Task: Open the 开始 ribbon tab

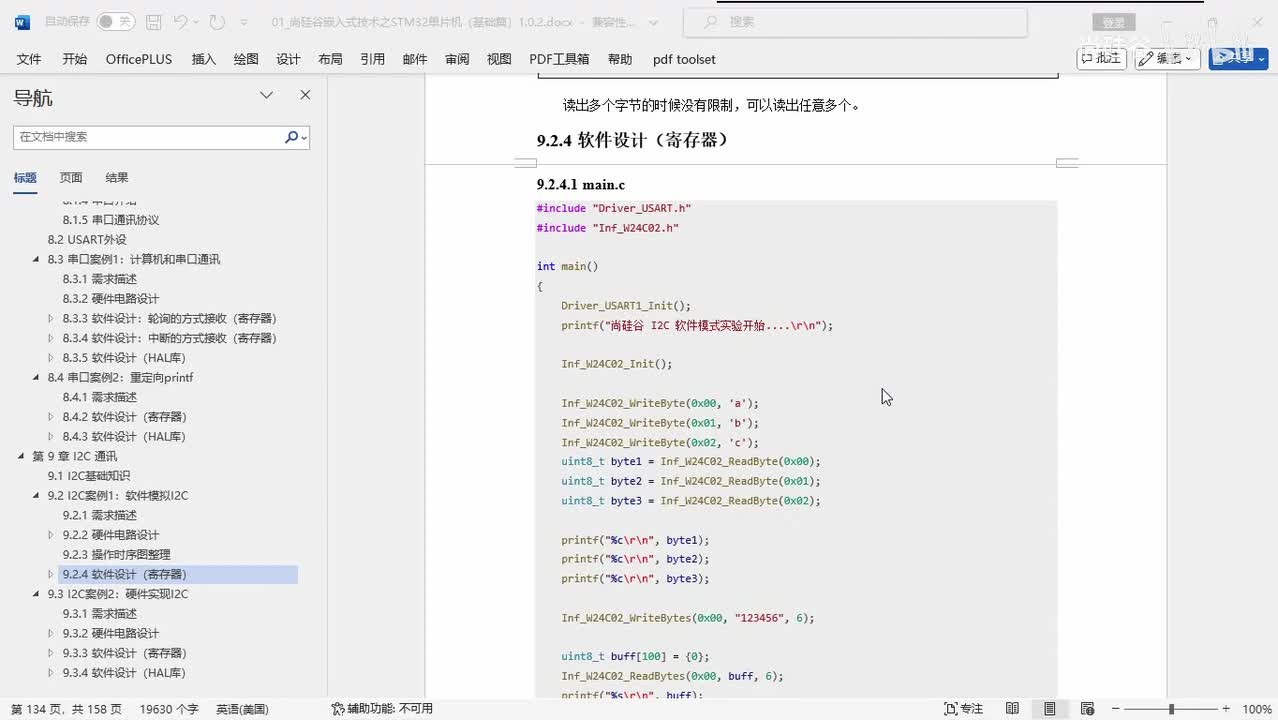Action: 75,59
